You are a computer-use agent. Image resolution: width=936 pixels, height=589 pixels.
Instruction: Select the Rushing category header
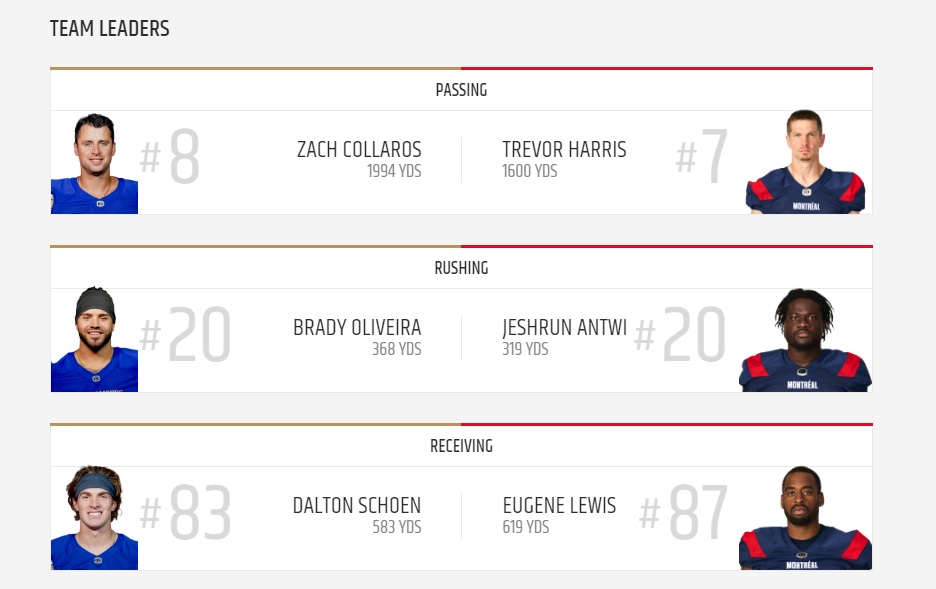tap(461, 268)
